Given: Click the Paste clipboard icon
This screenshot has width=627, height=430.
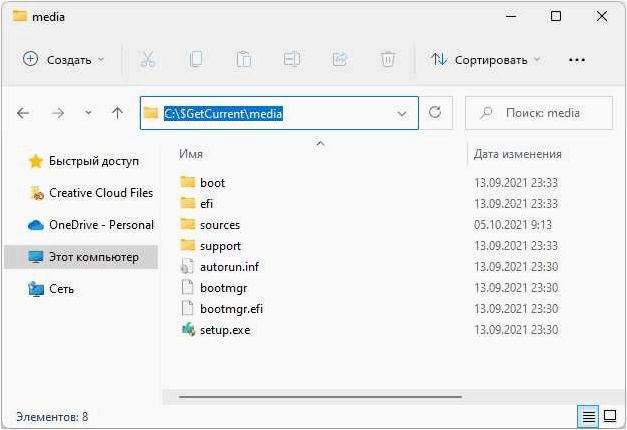Looking at the screenshot, I should 244,60.
